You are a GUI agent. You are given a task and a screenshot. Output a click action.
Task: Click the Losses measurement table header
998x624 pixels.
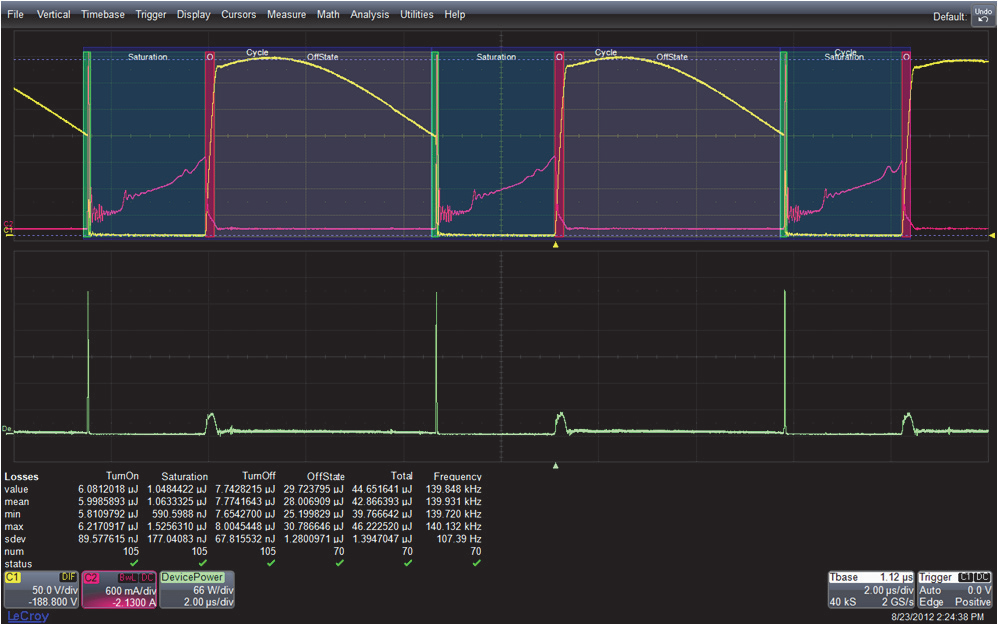coord(23,477)
